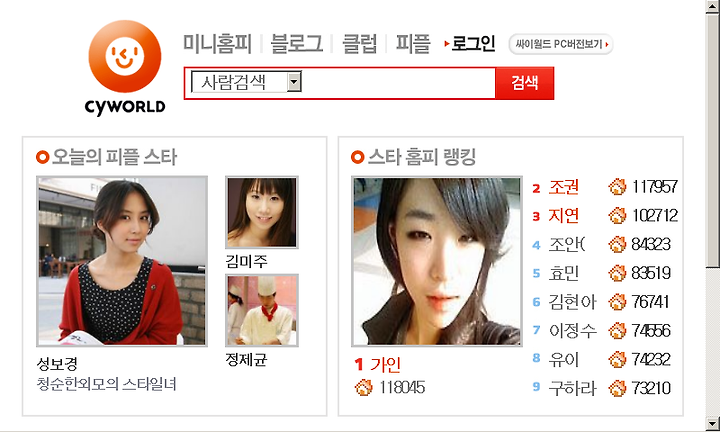Open the 미니홈피 menu

[x=217, y=44]
